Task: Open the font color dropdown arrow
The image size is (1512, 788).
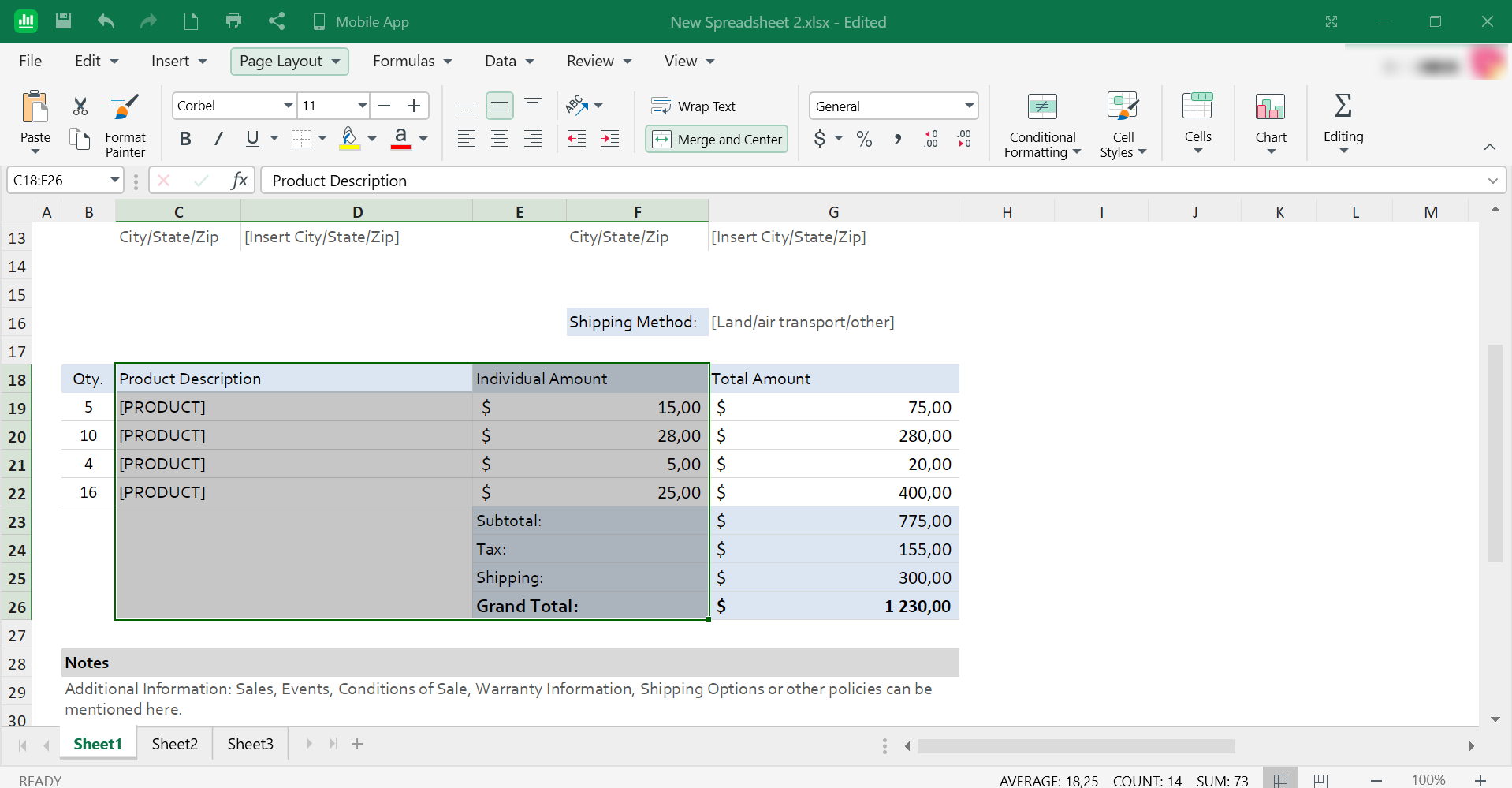Action: click(423, 139)
